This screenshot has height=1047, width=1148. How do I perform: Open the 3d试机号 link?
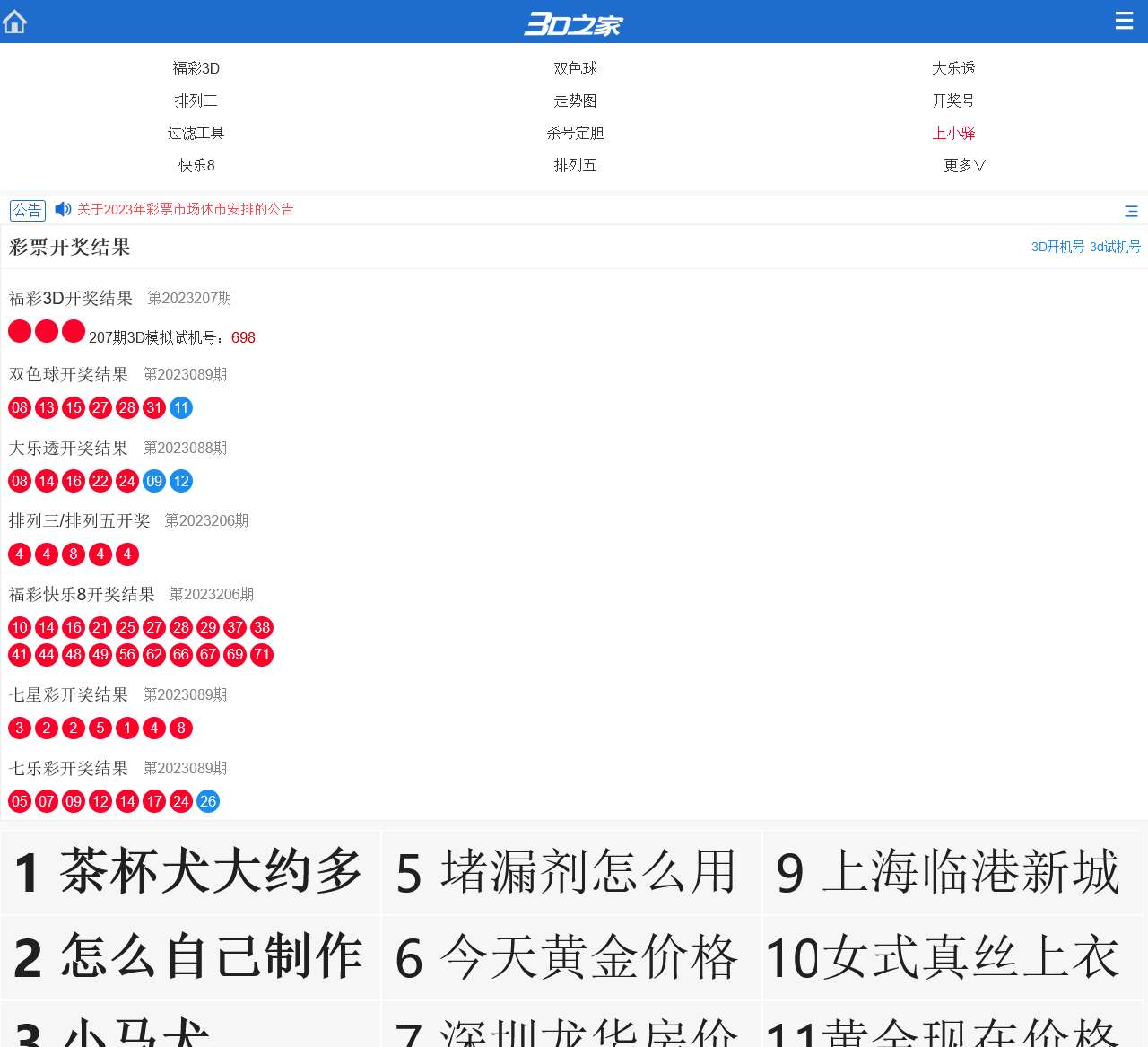(x=1115, y=247)
